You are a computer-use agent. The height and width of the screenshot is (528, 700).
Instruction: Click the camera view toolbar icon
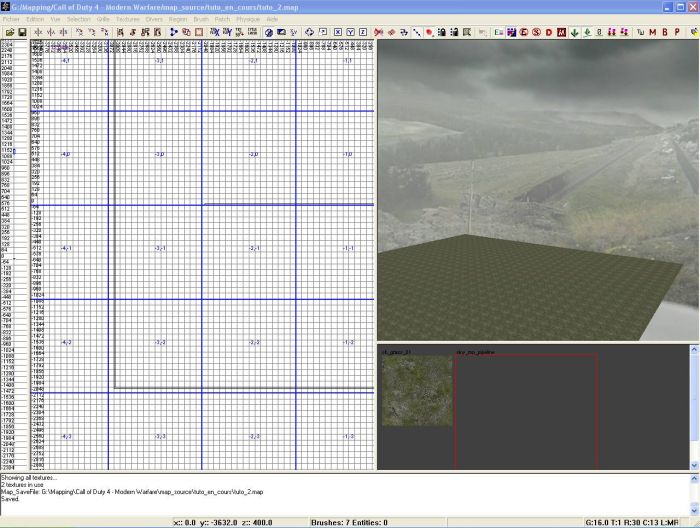[x=281, y=32]
